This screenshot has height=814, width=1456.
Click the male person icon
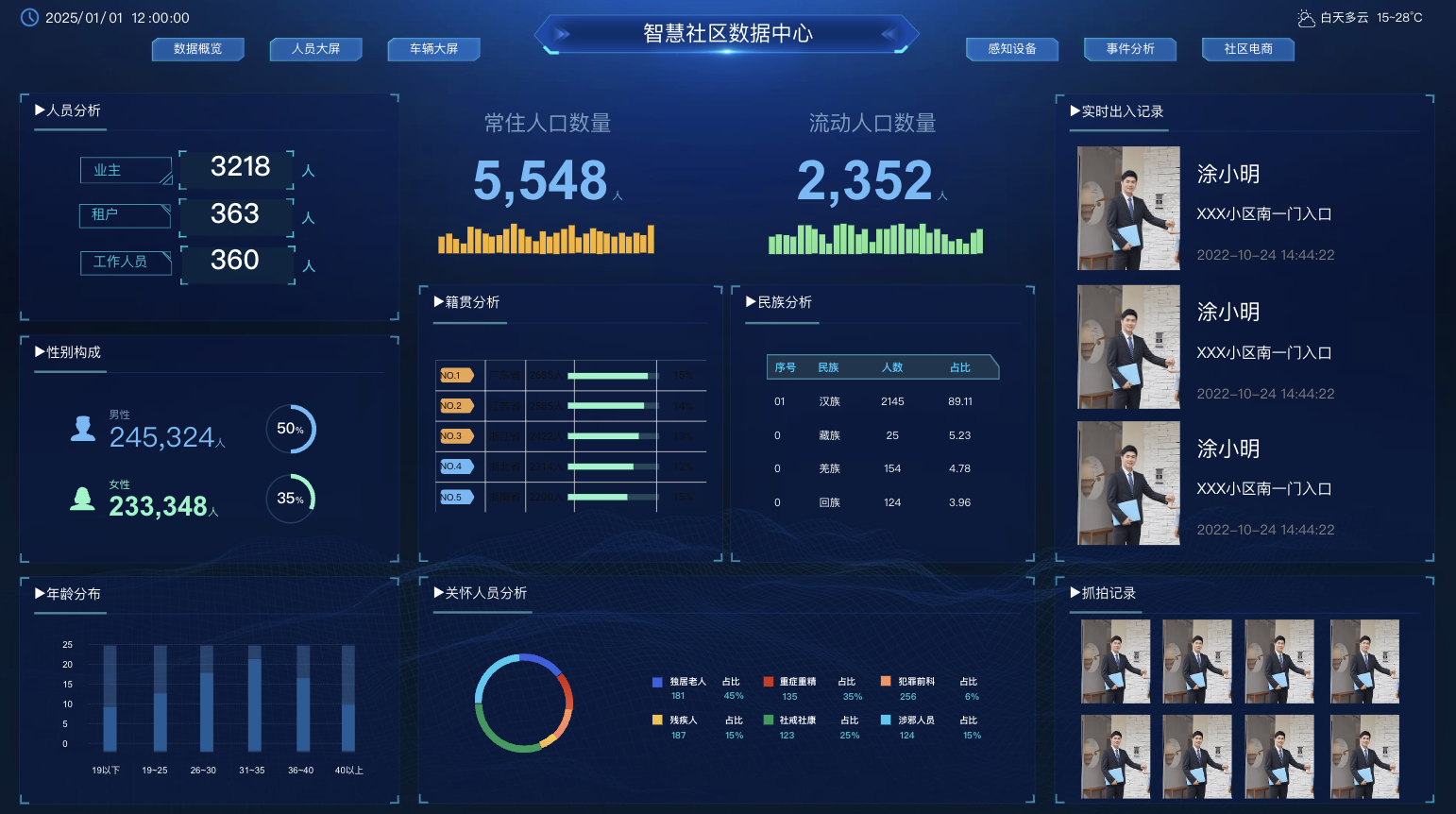tap(83, 429)
